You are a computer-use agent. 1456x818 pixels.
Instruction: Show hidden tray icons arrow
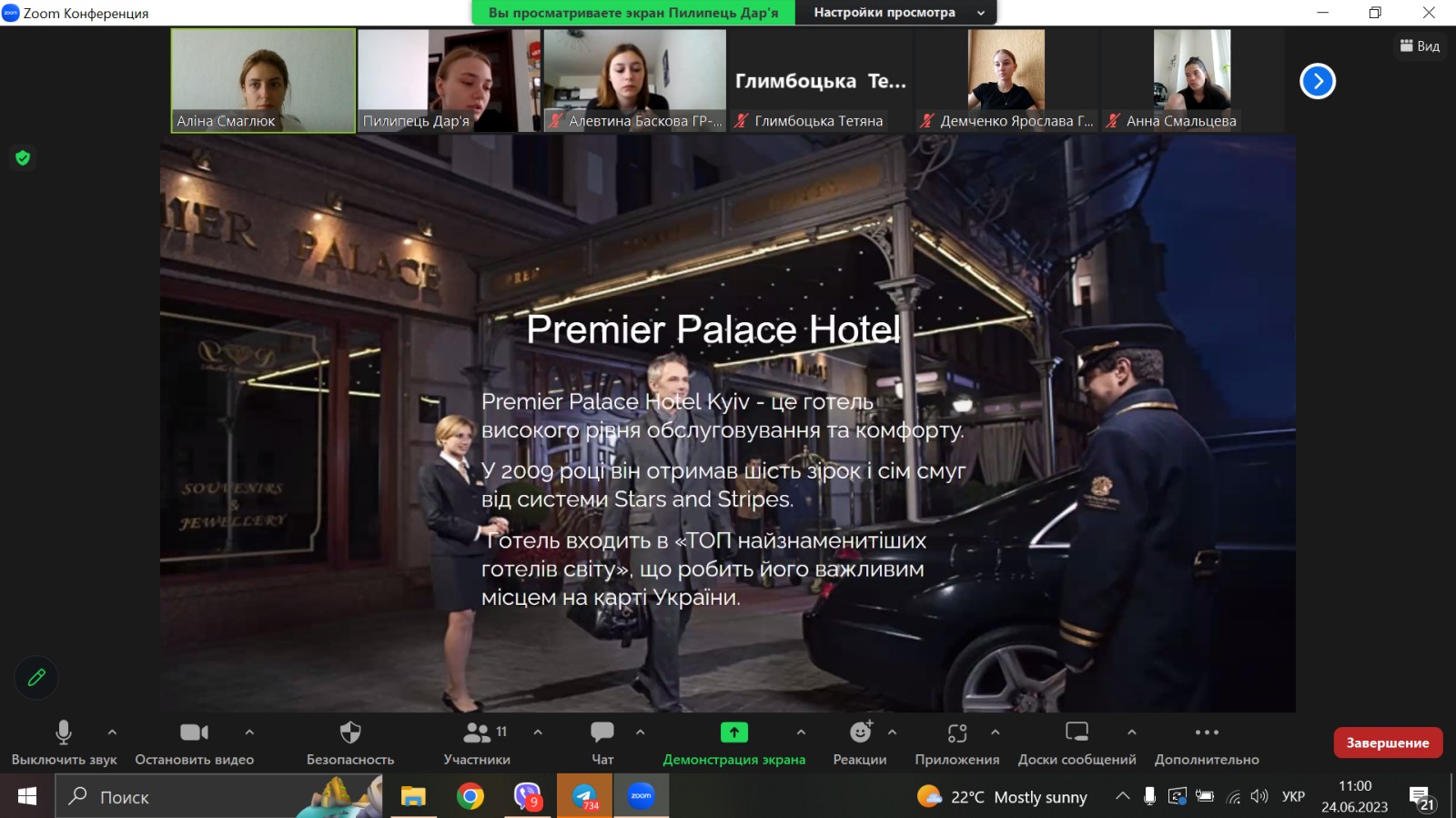click(x=1123, y=796)
